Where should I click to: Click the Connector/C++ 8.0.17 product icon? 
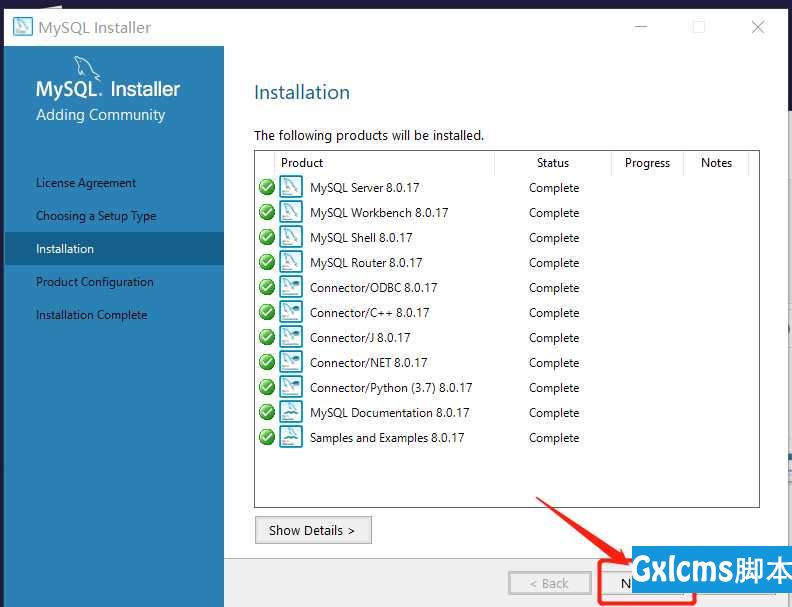click(x=291, y=312)
